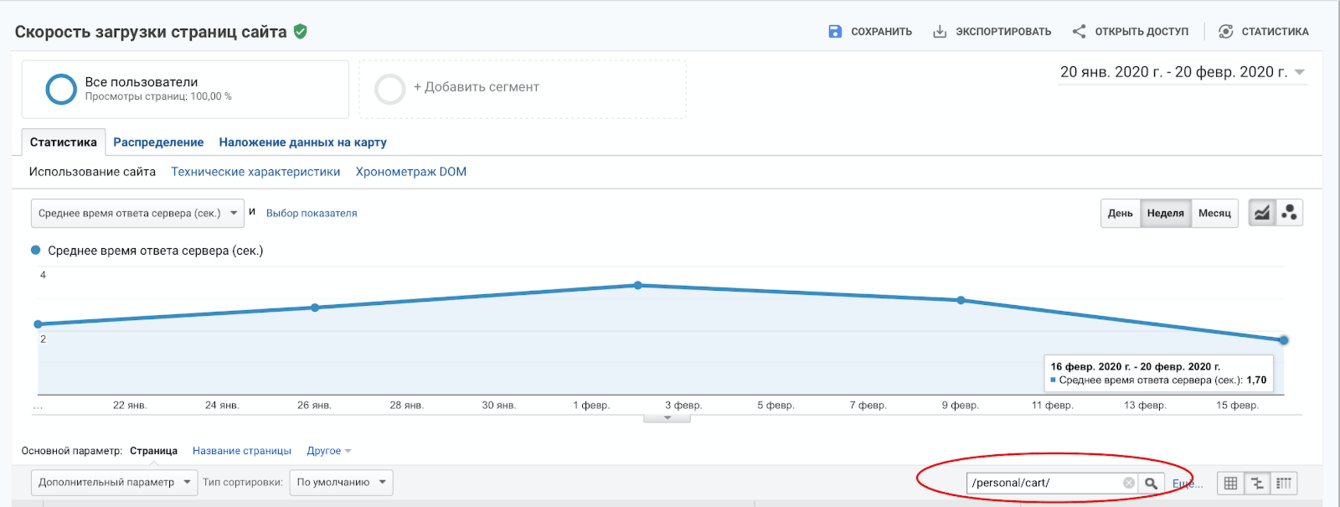This screenshot has height=507, width=1340.
Task: Select the Неделя interval toggle
Action: [x=1165, y=213]
